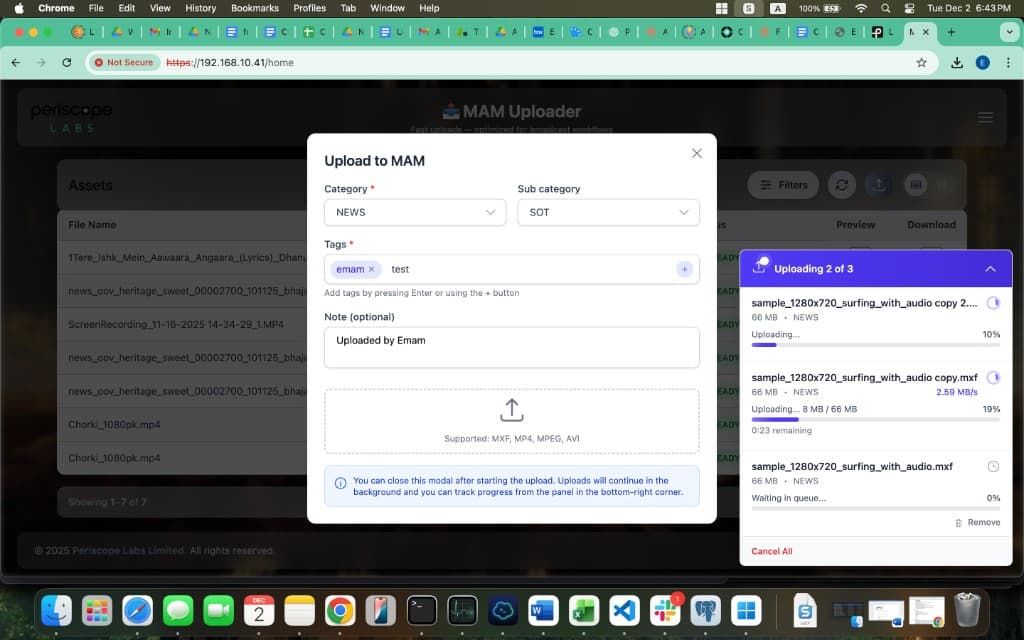Remove the 'emam' tag with its x icon

371,269
